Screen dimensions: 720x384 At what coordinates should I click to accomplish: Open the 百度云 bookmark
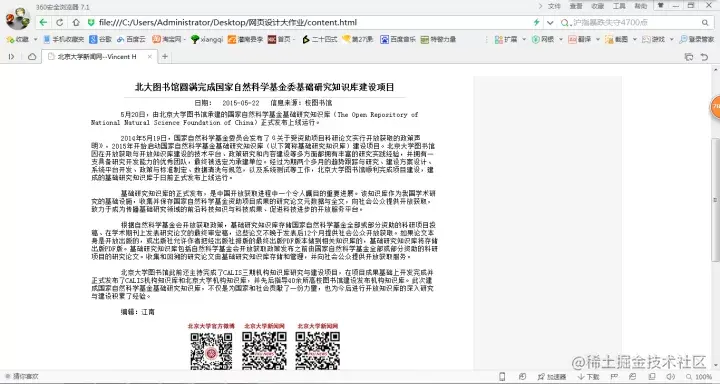(131, 40)
